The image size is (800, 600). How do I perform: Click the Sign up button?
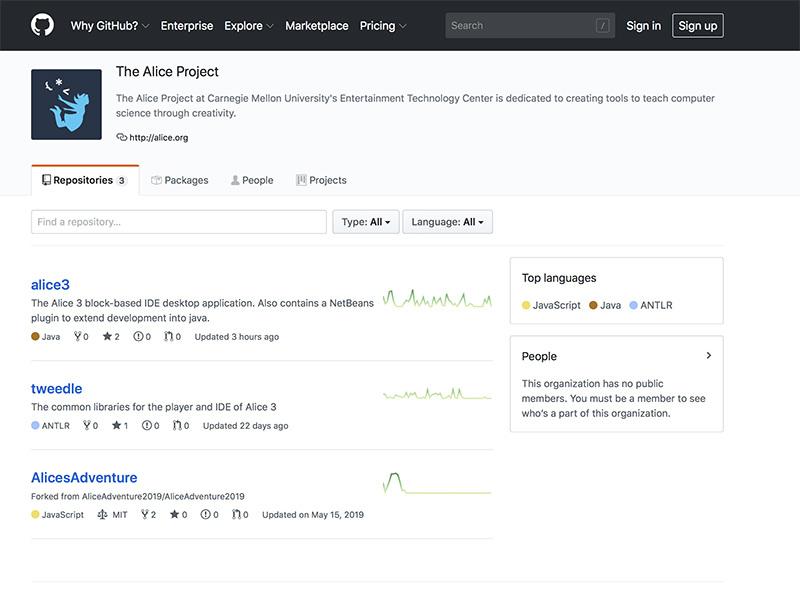[x=697, y=26]
